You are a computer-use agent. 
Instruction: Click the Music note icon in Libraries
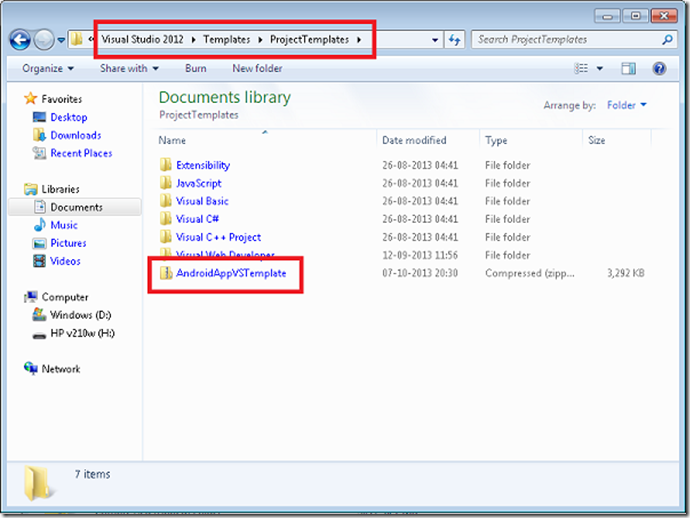click(x=40, y=225)
